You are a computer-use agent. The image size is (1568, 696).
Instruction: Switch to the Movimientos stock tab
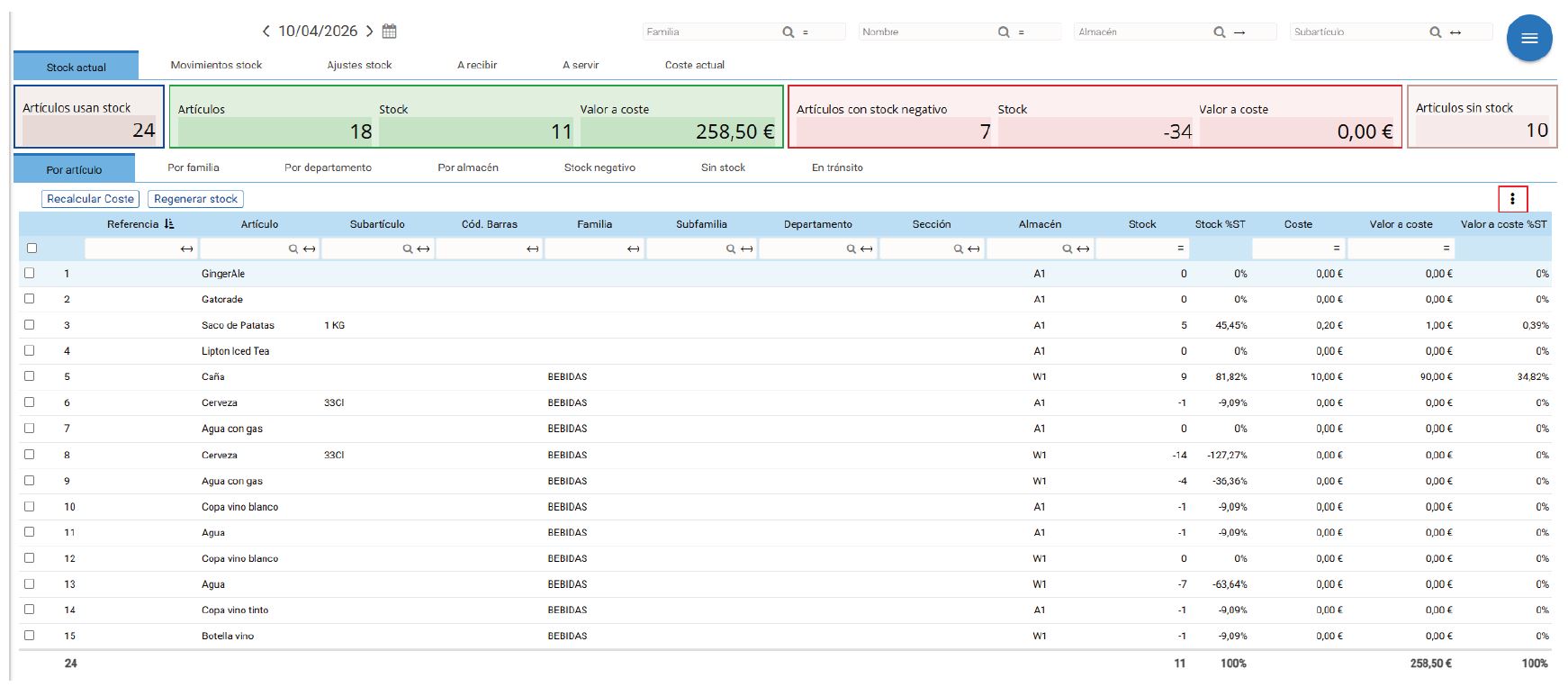[217, 65]
